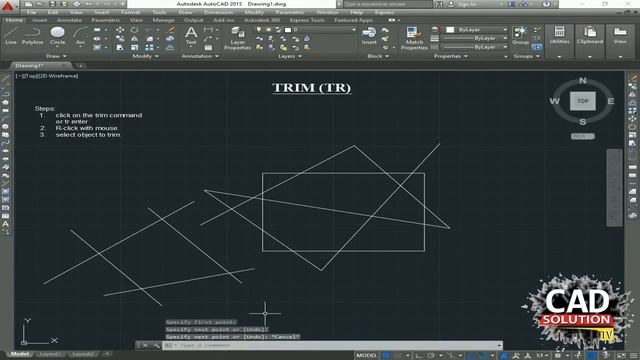Viewport: 640px width, 360px height.
Task: Click the Scale tool icon
Action: tap(134, 48)
